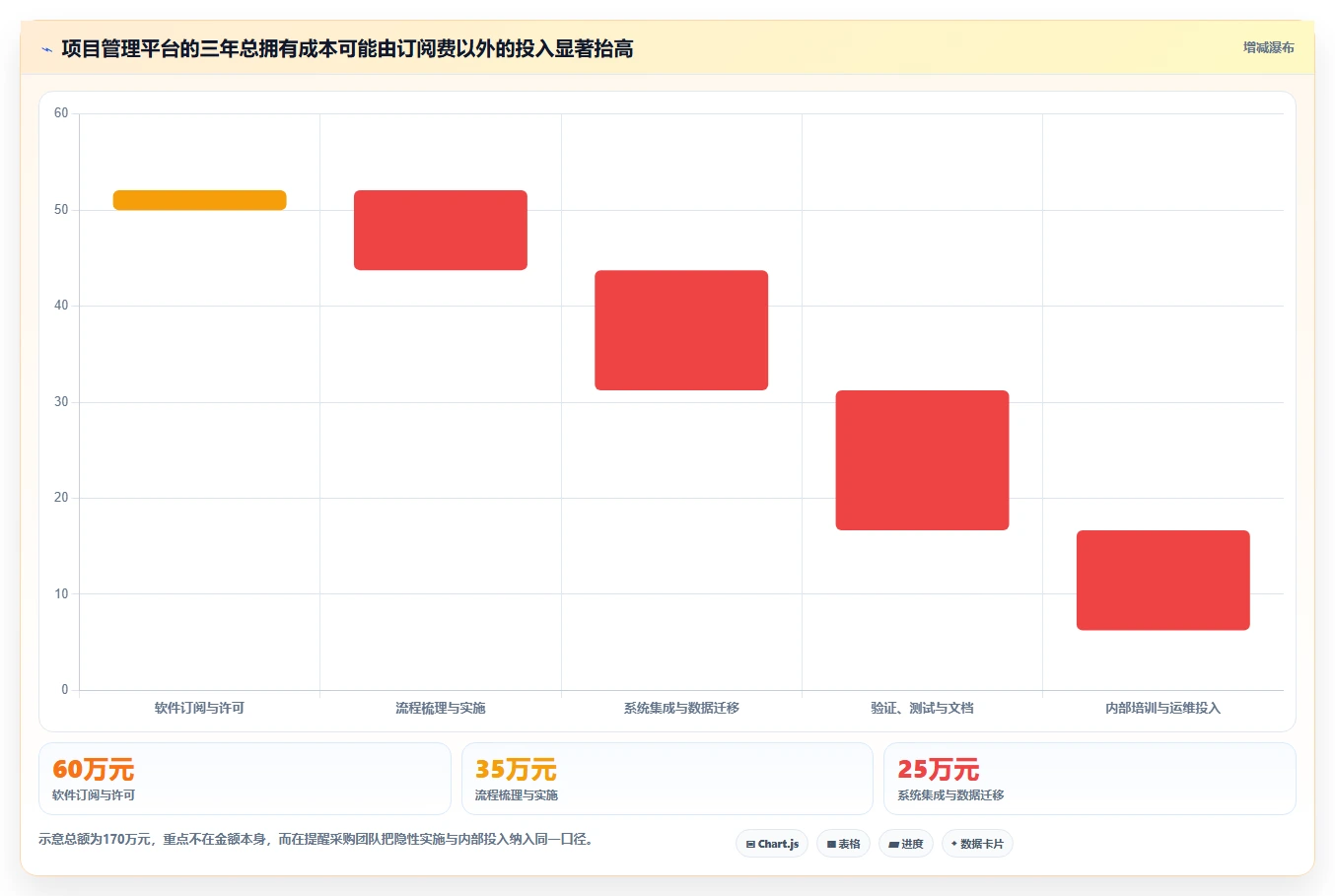Click the y-axis value 10

[x=61, y=594]
